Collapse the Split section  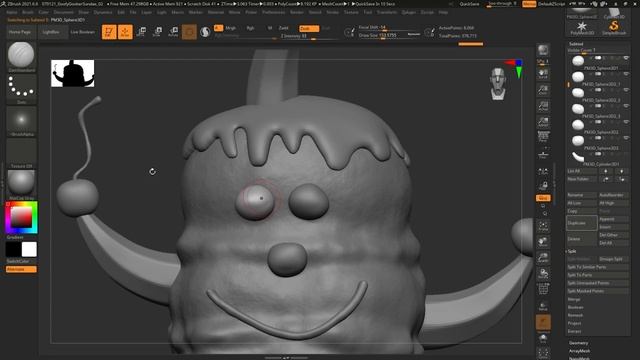tap(571, 251)
